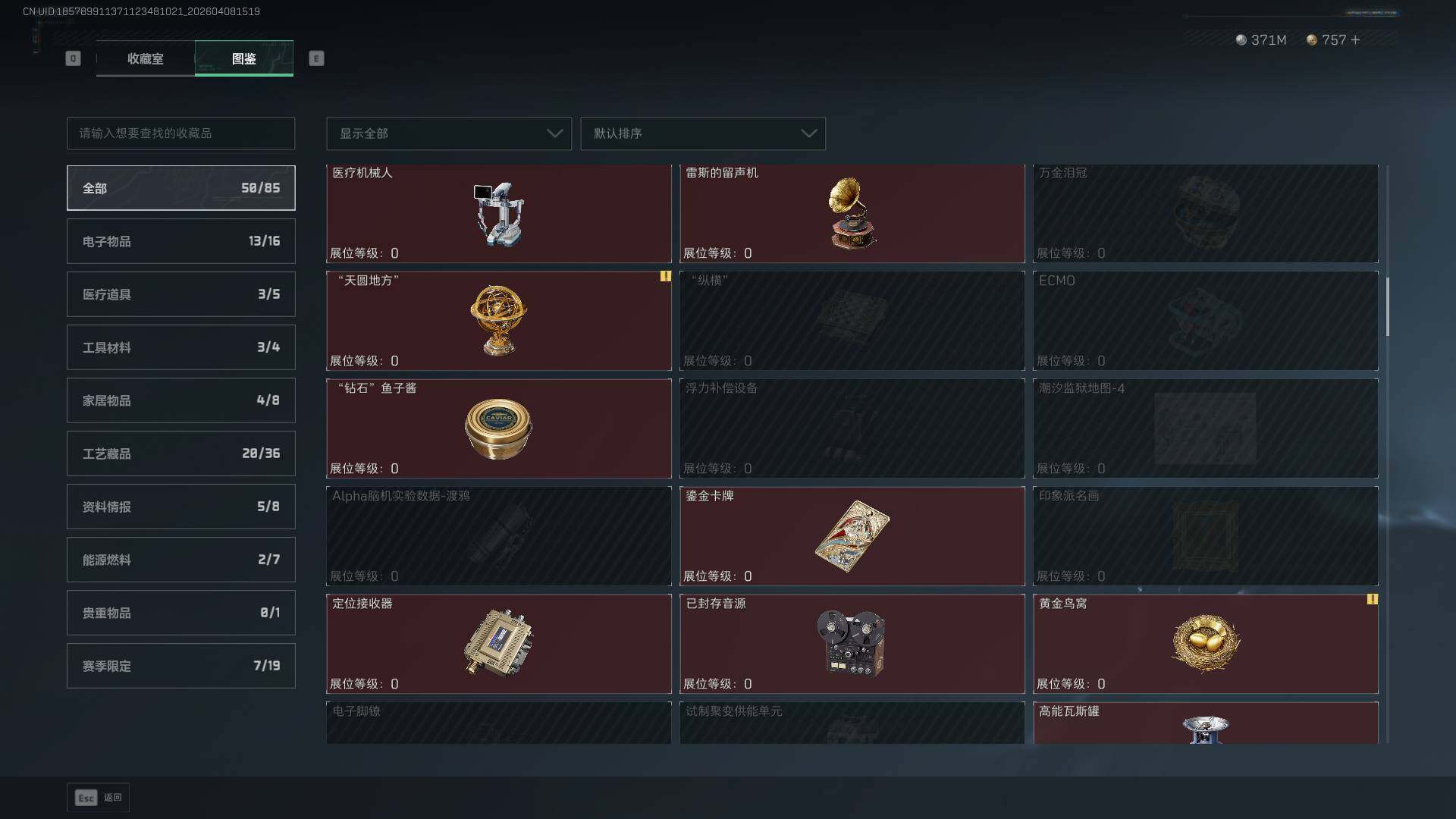Go back with the Esc 返回 button
The width and height of the screenshot is (1456, 819).
[x=99, y=797]
